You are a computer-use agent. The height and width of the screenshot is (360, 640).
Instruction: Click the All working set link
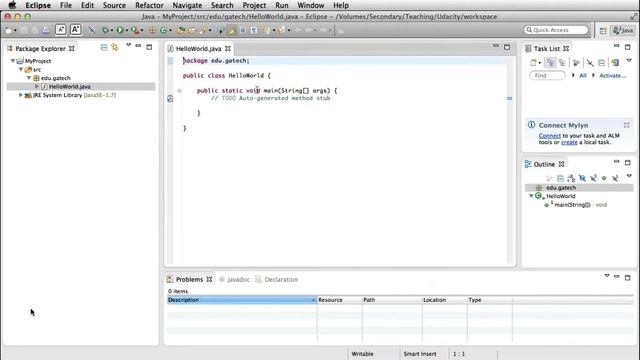(x=583, y=76)
